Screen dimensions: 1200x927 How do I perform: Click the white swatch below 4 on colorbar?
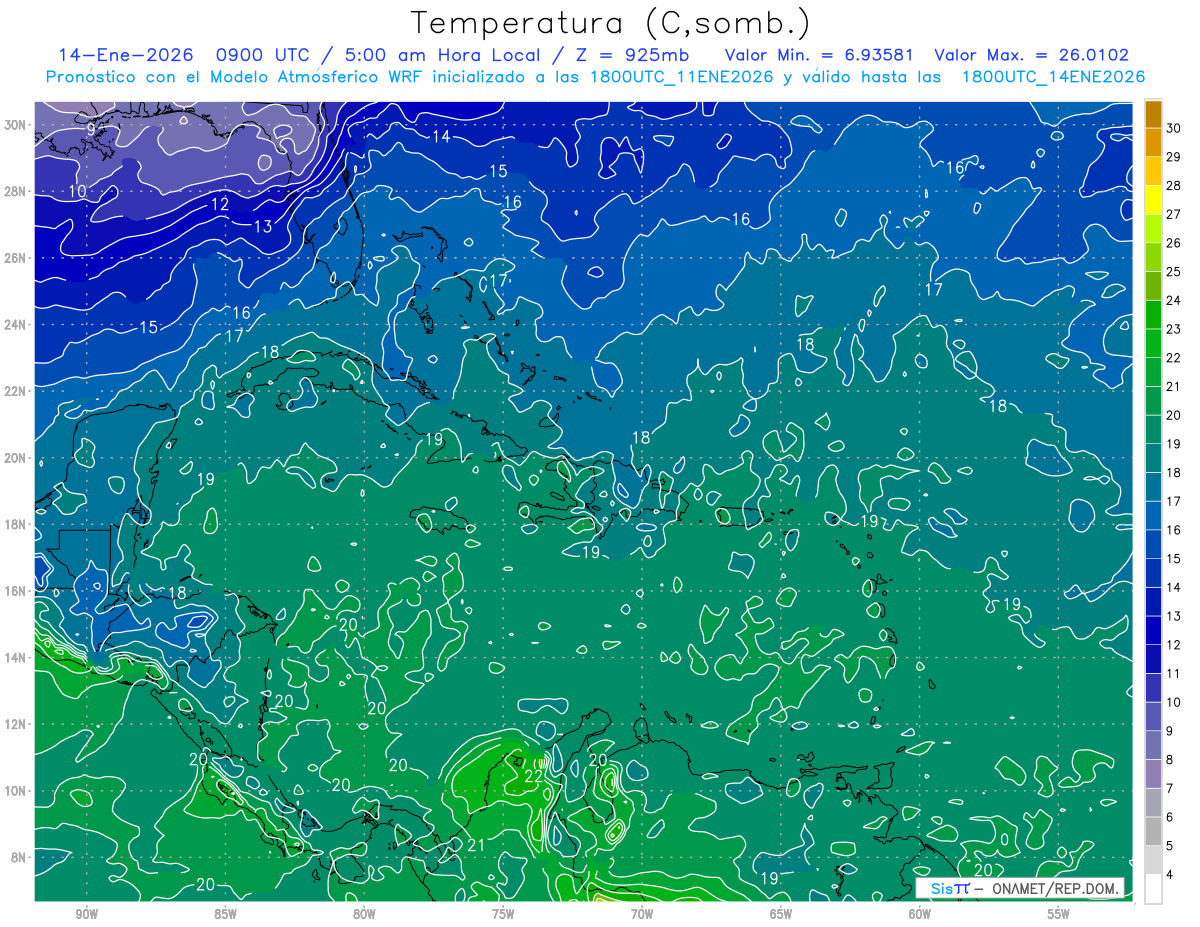[1153, 889]
